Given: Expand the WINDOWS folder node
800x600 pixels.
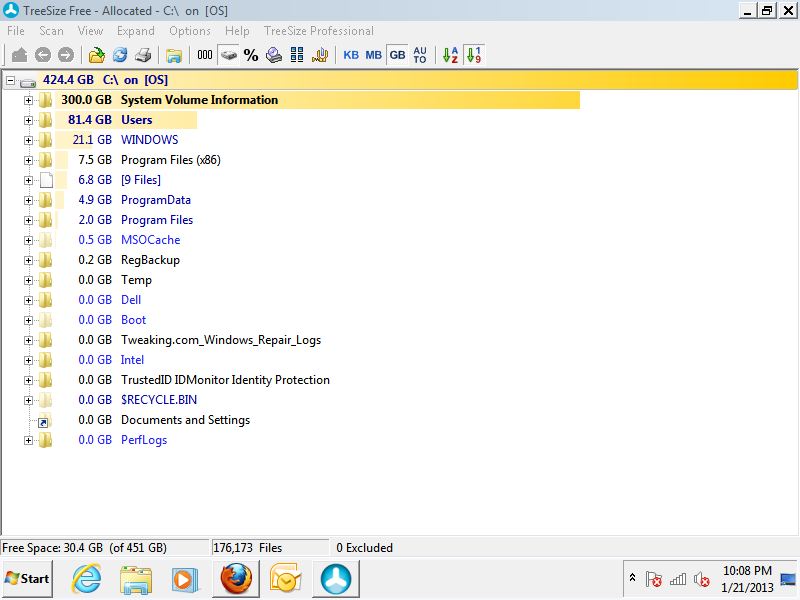Looking at the screenshot, I should [x=28, y=140].
